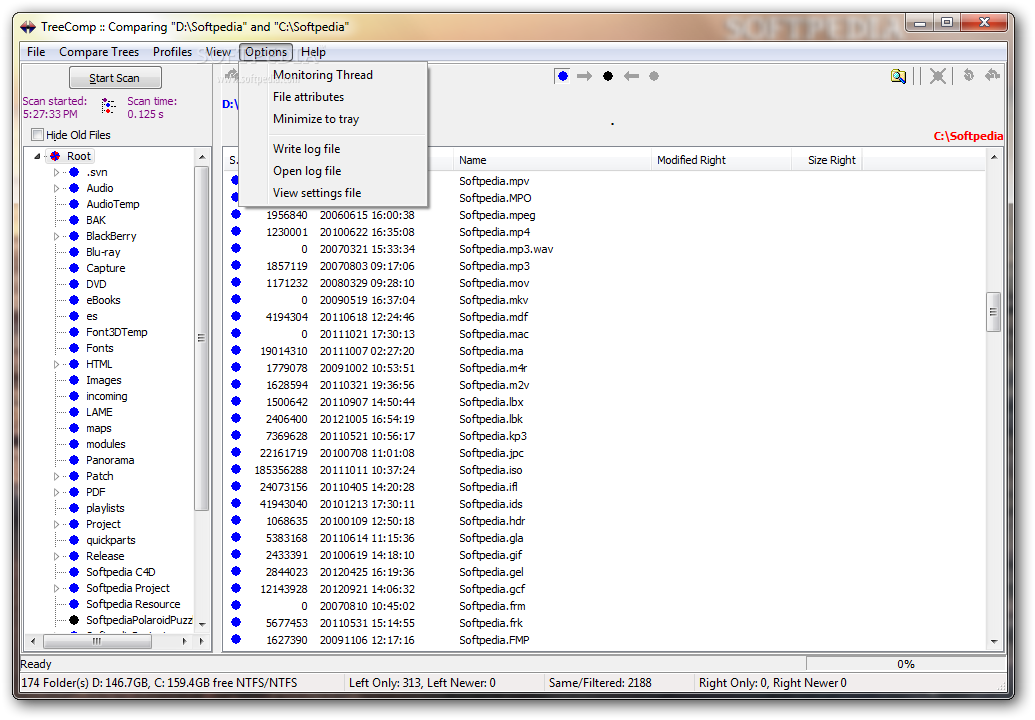This screenshot has width=1035, height=720.
Task: Collapse the Root tree node
Action: 38,156
